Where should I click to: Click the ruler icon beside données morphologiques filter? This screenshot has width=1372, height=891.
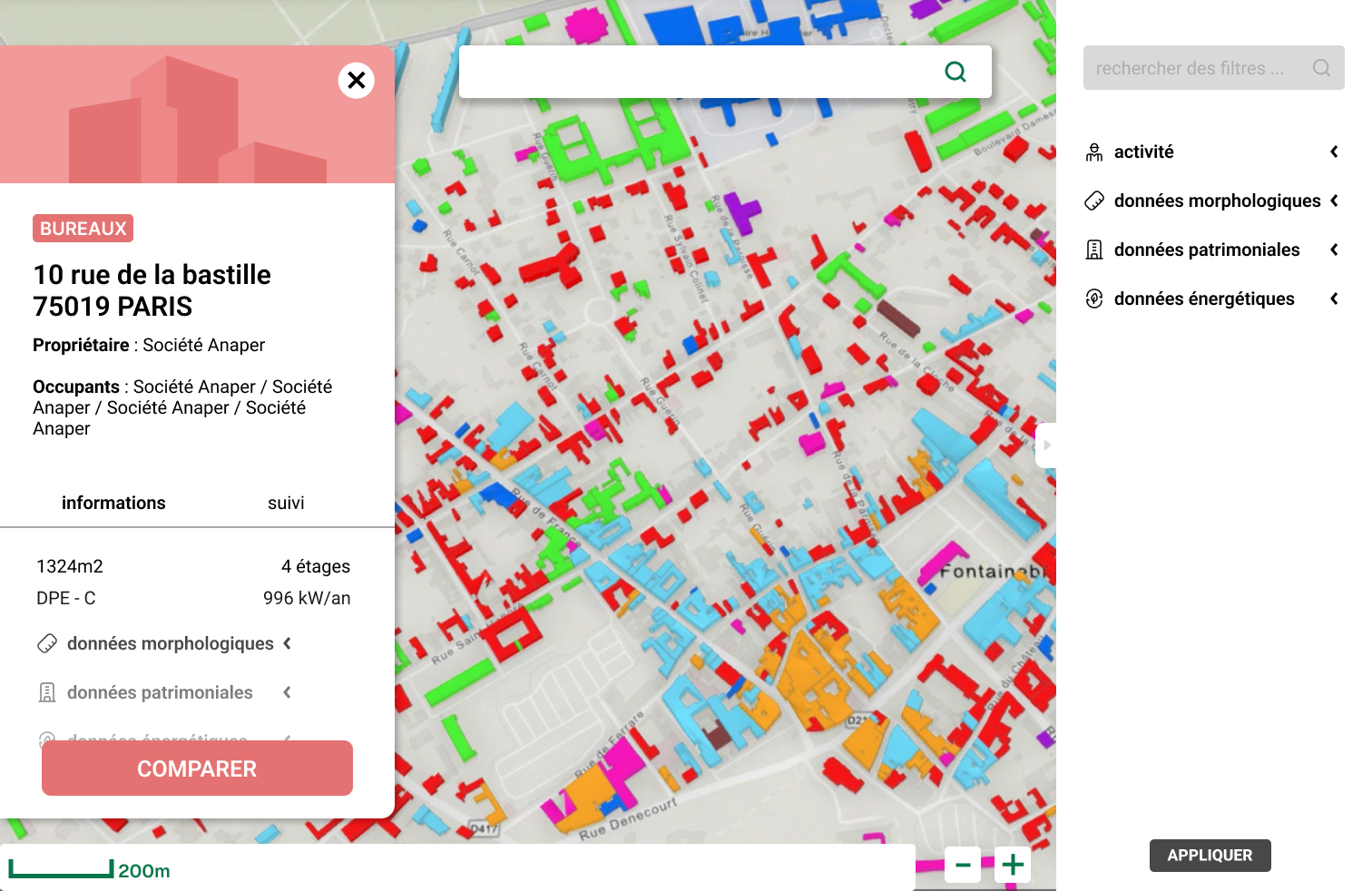[x=1094, y=201]
